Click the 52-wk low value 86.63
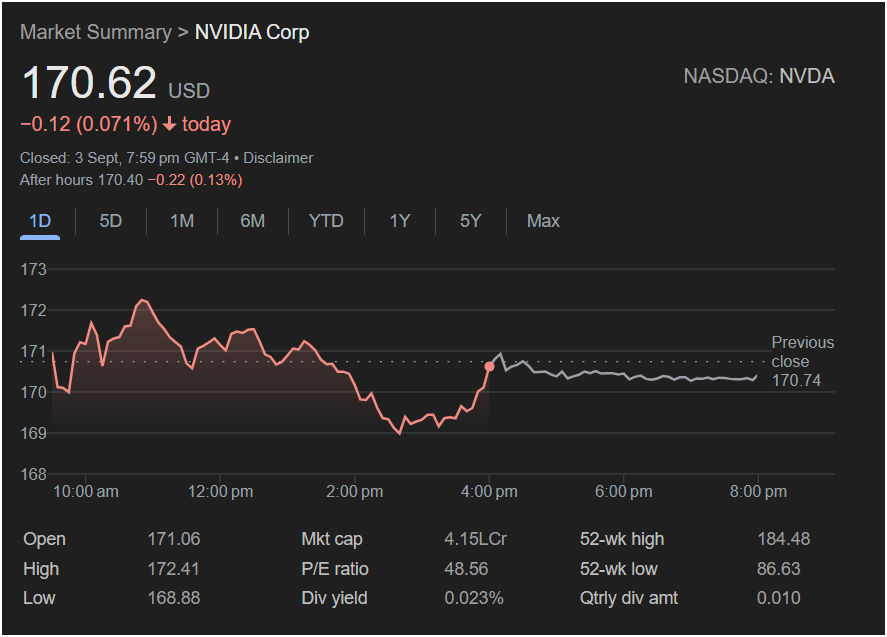Image resolution: width=887 pixels, height=637 pixels. [x=778, y=569]
